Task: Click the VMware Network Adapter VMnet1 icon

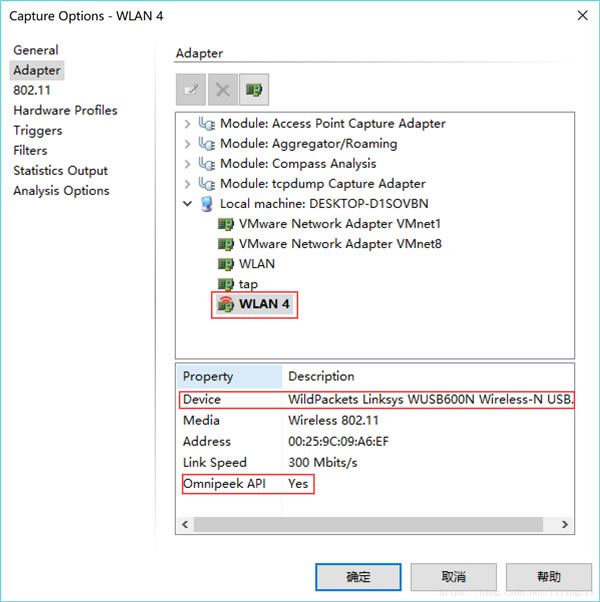Action: (x=226, y=224)
